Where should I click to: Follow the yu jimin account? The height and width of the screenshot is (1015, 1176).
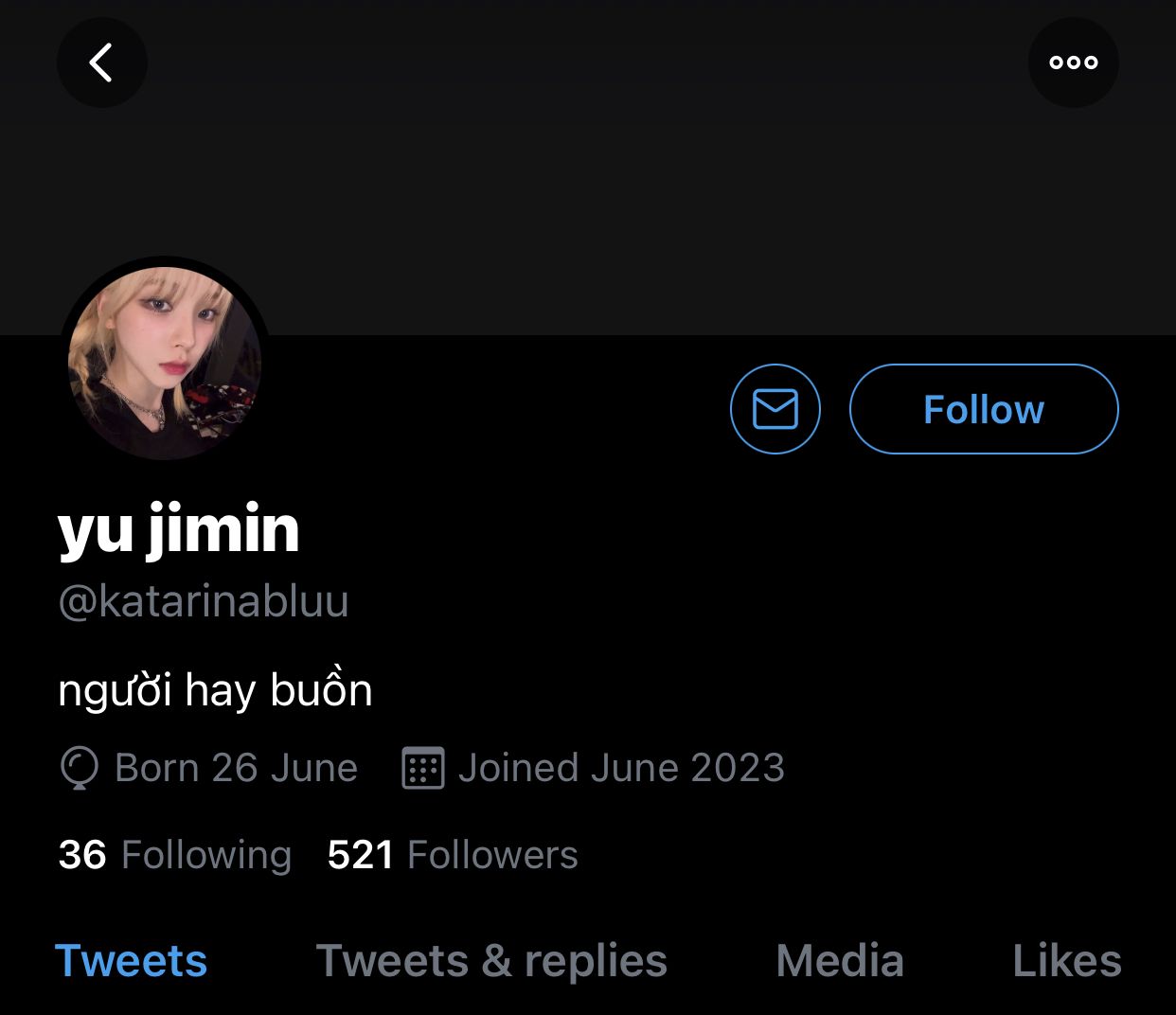pyautogui.click(x=983, y=409)
